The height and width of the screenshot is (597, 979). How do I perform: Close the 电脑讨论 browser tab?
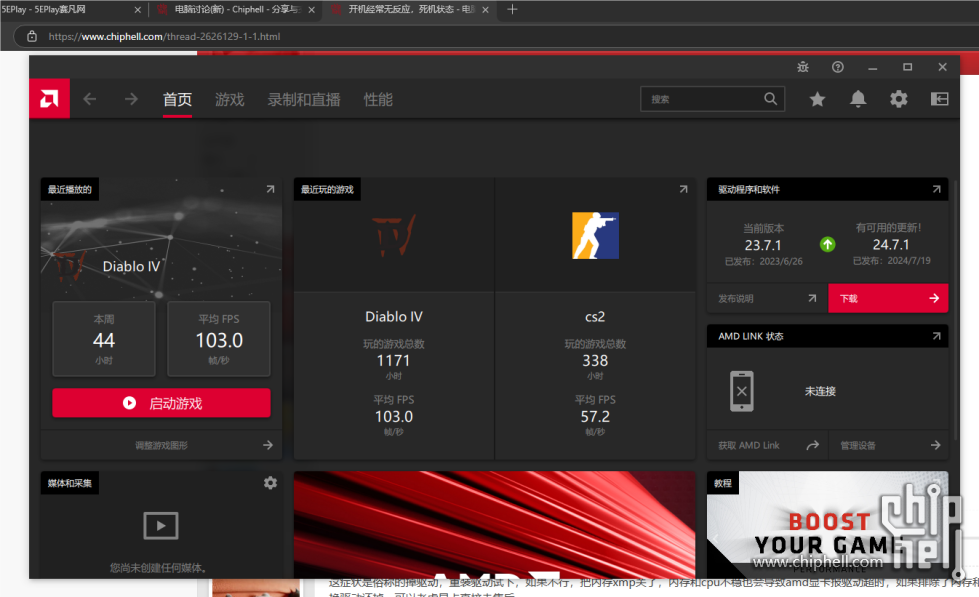click(x=311, y=9)
